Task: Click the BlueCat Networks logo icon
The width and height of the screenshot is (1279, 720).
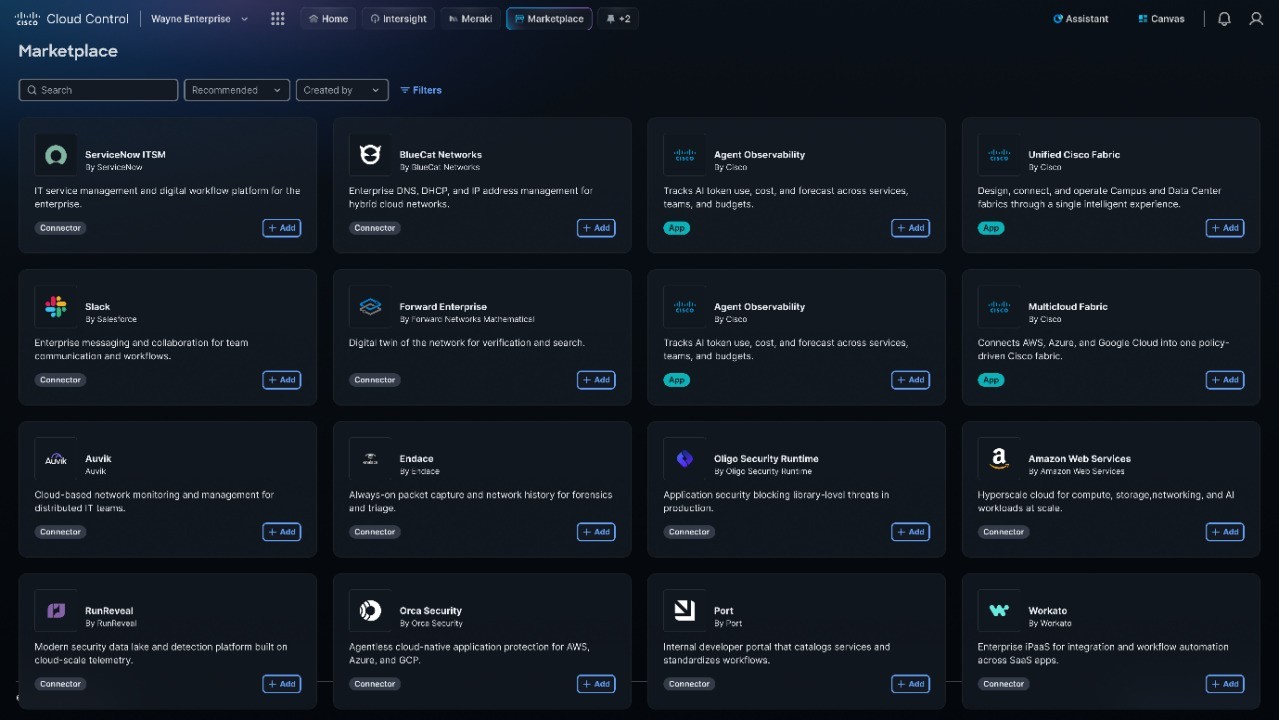Action: pyautogui.click(x=370, y=155)
